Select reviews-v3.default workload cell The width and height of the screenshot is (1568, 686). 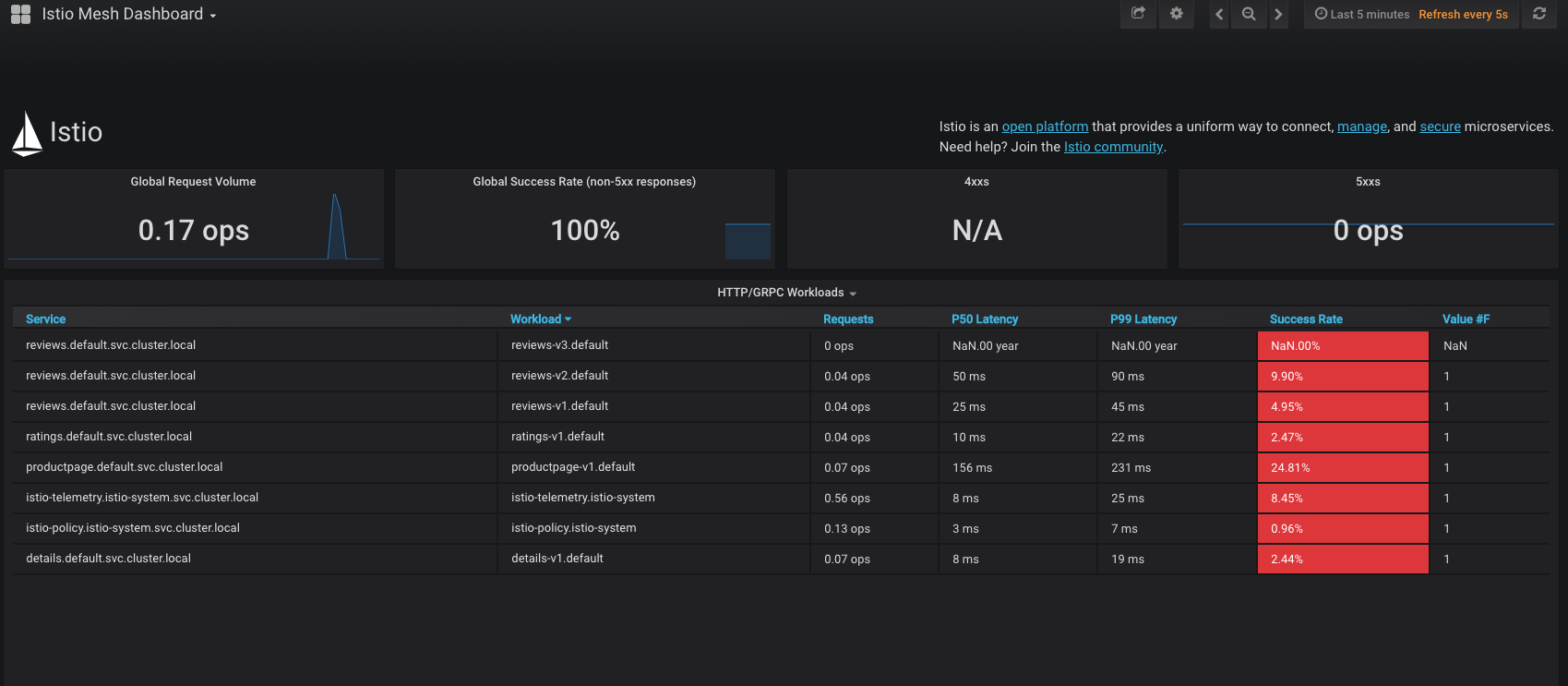pyautogui.click(x=654, y=345)
